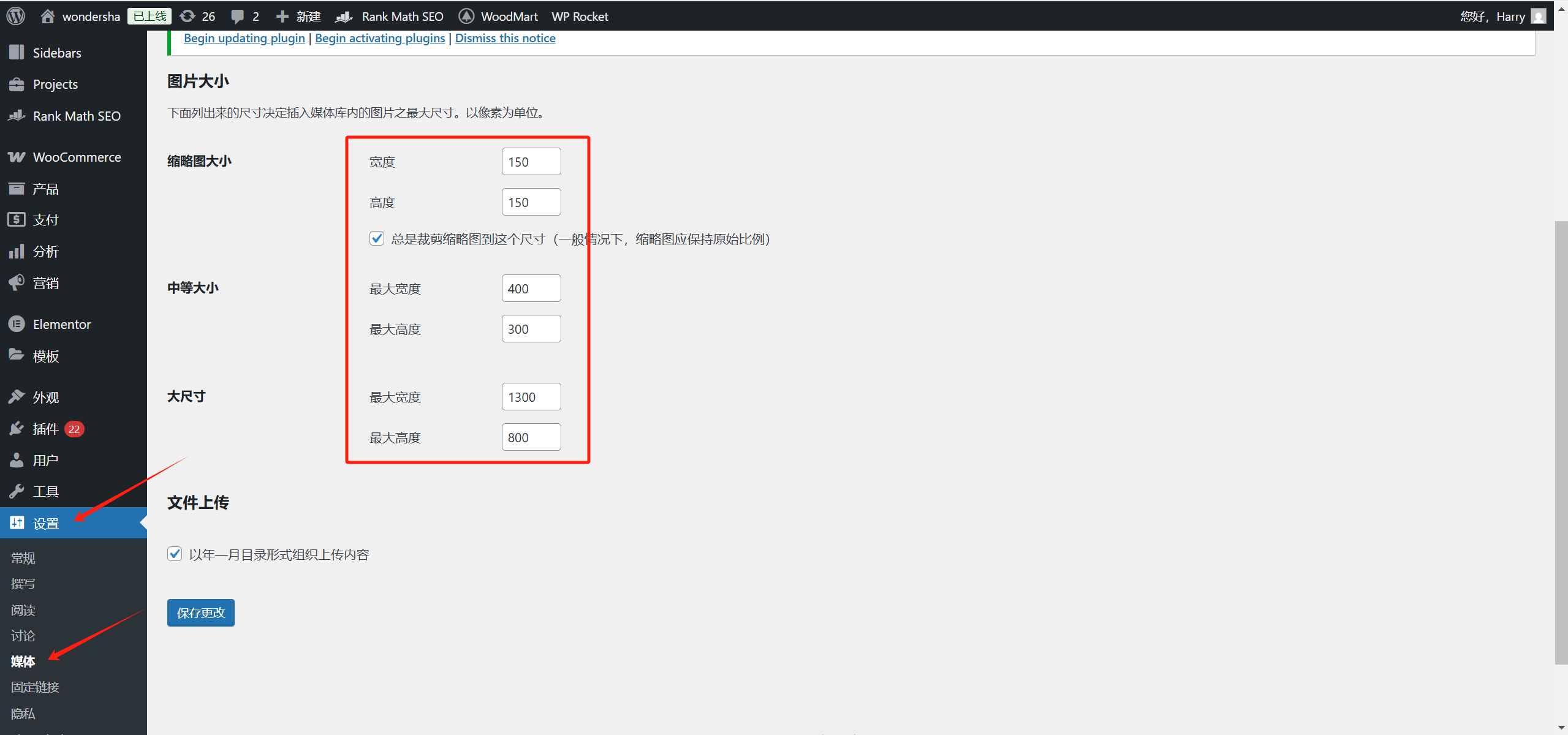The image size is (1568, 735).
Task: Open the updates icon showing 26
Action: [188, 16]
